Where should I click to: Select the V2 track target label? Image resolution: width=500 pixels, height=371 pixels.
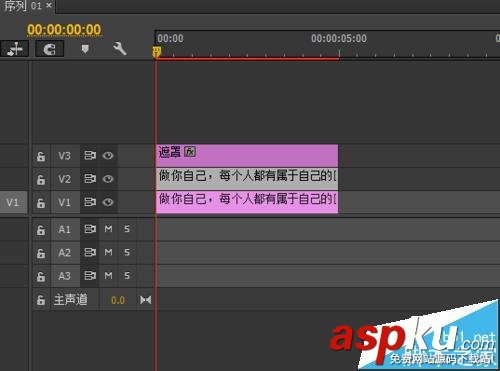pyautogui.click(x=65, y=179)
